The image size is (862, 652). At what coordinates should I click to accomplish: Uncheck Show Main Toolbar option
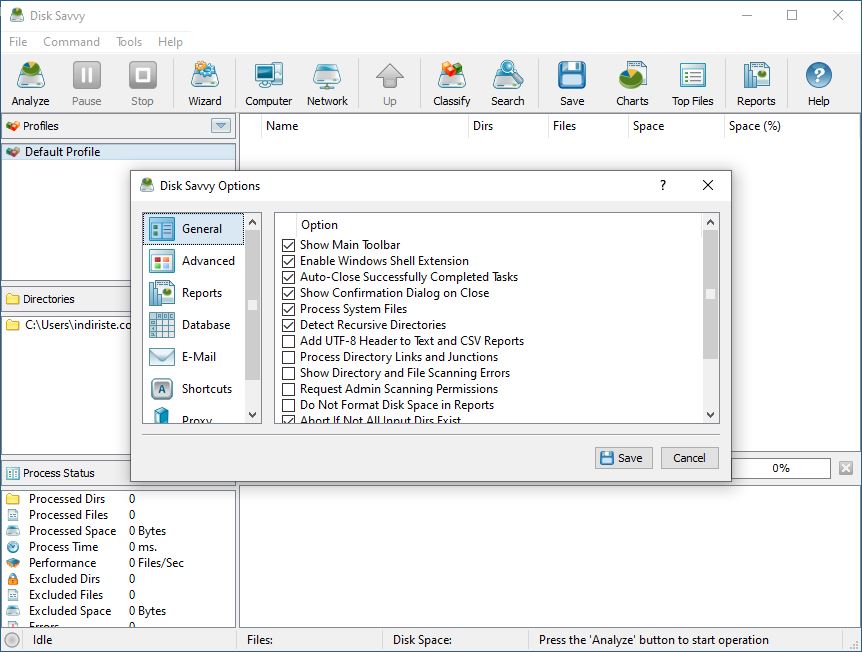pyautogui.click(x=288, y=245)
